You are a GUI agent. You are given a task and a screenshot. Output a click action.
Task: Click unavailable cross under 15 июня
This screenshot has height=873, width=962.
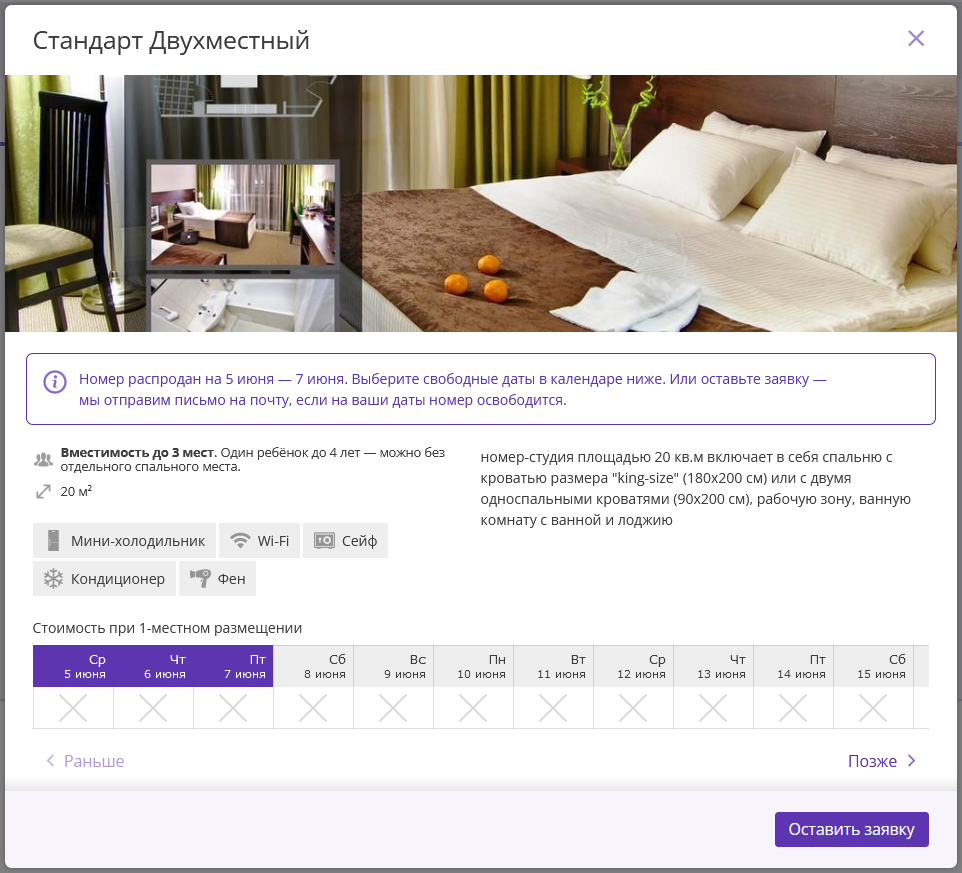point(873,708)
